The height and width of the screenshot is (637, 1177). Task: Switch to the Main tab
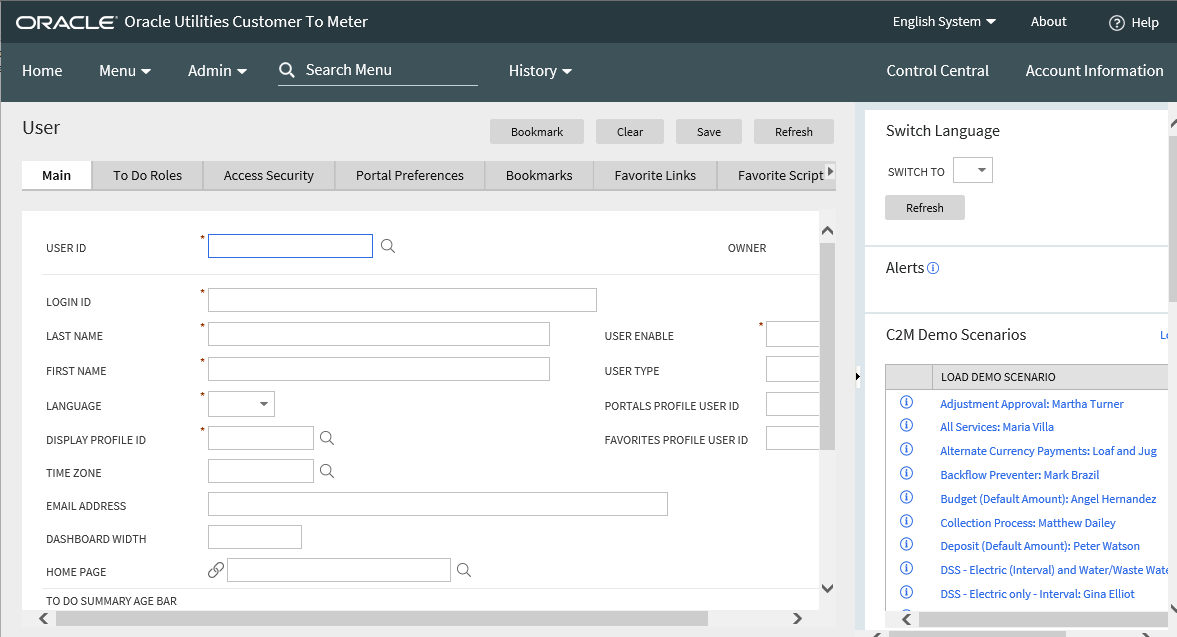click(56, 176)
